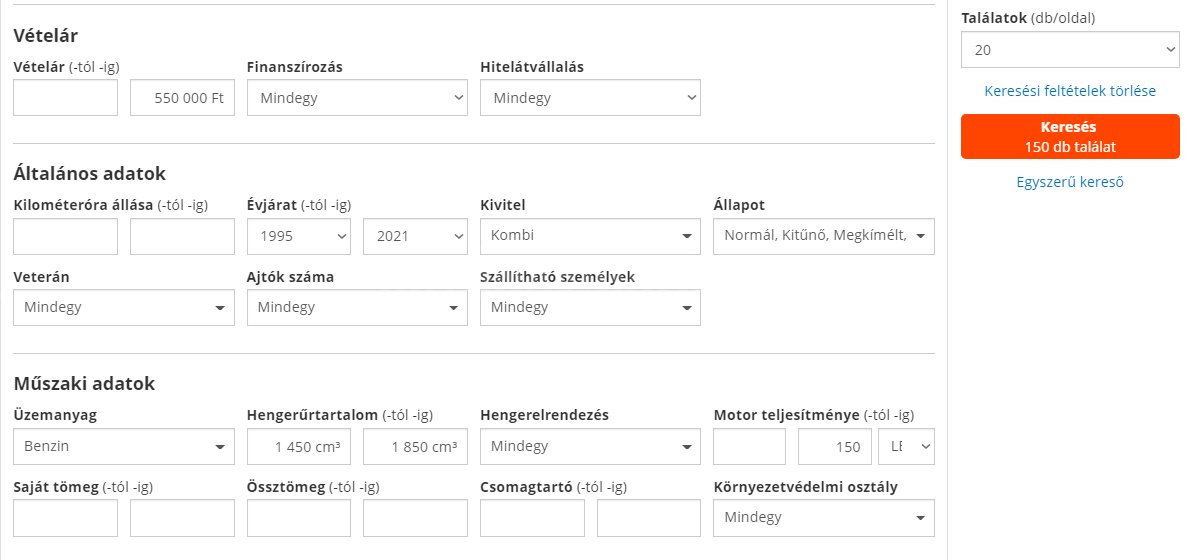The image size is (1190, 560).
Task: Open the Hitelátvállalás dropdown
Action: tap(590, 98)
